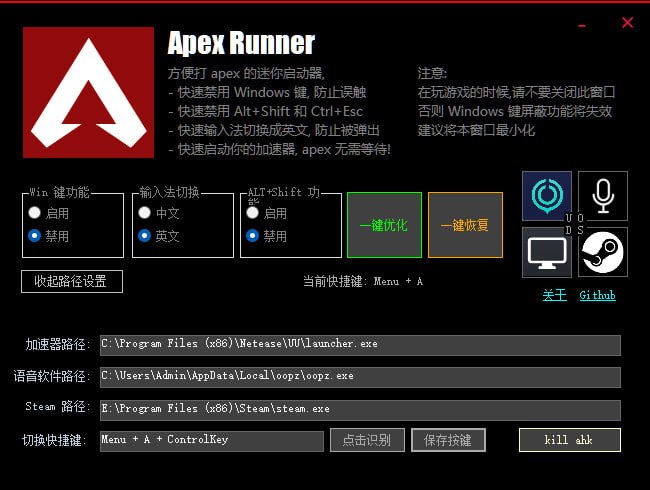
Task: Click the kill ahk button
Action: [x=570, y=440]
